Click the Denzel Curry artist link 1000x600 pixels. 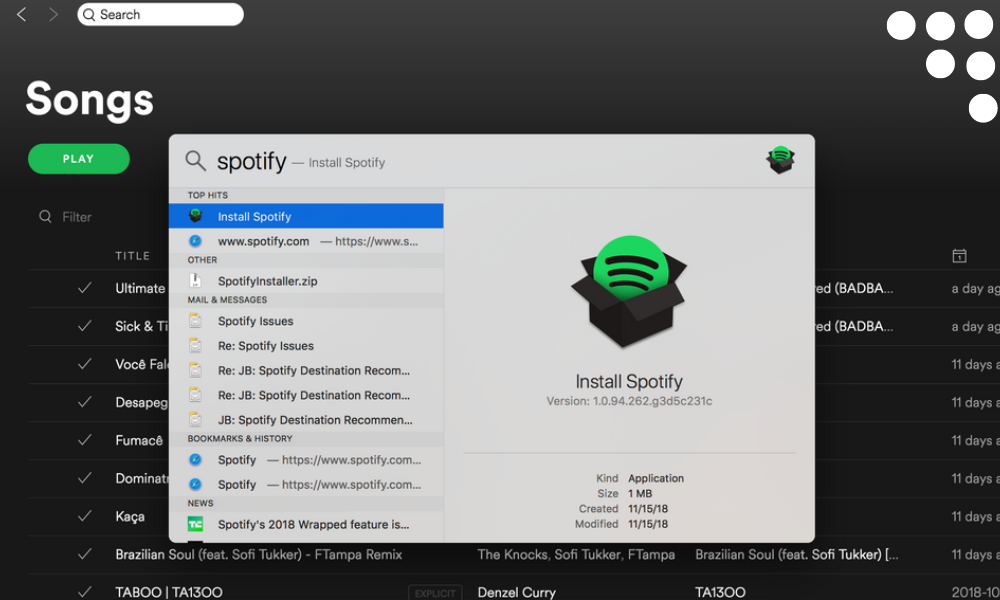[517, 592]
